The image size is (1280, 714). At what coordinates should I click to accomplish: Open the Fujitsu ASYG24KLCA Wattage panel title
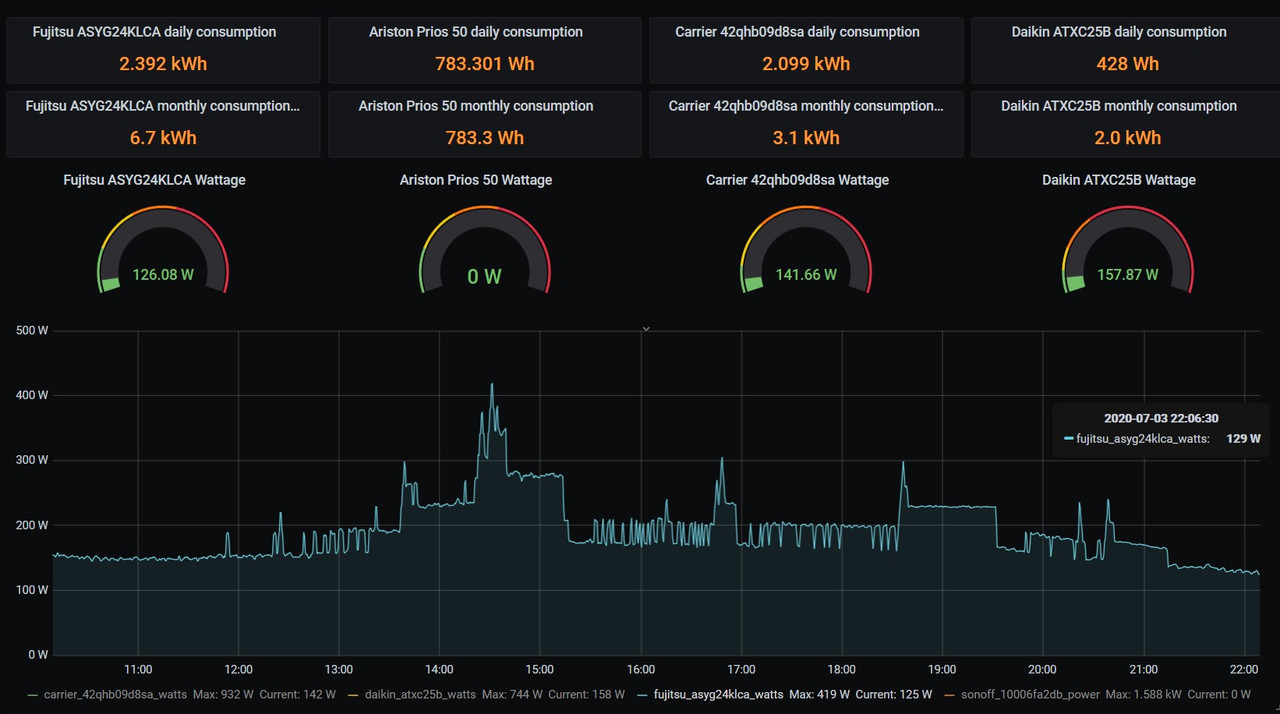click(154, 180)
